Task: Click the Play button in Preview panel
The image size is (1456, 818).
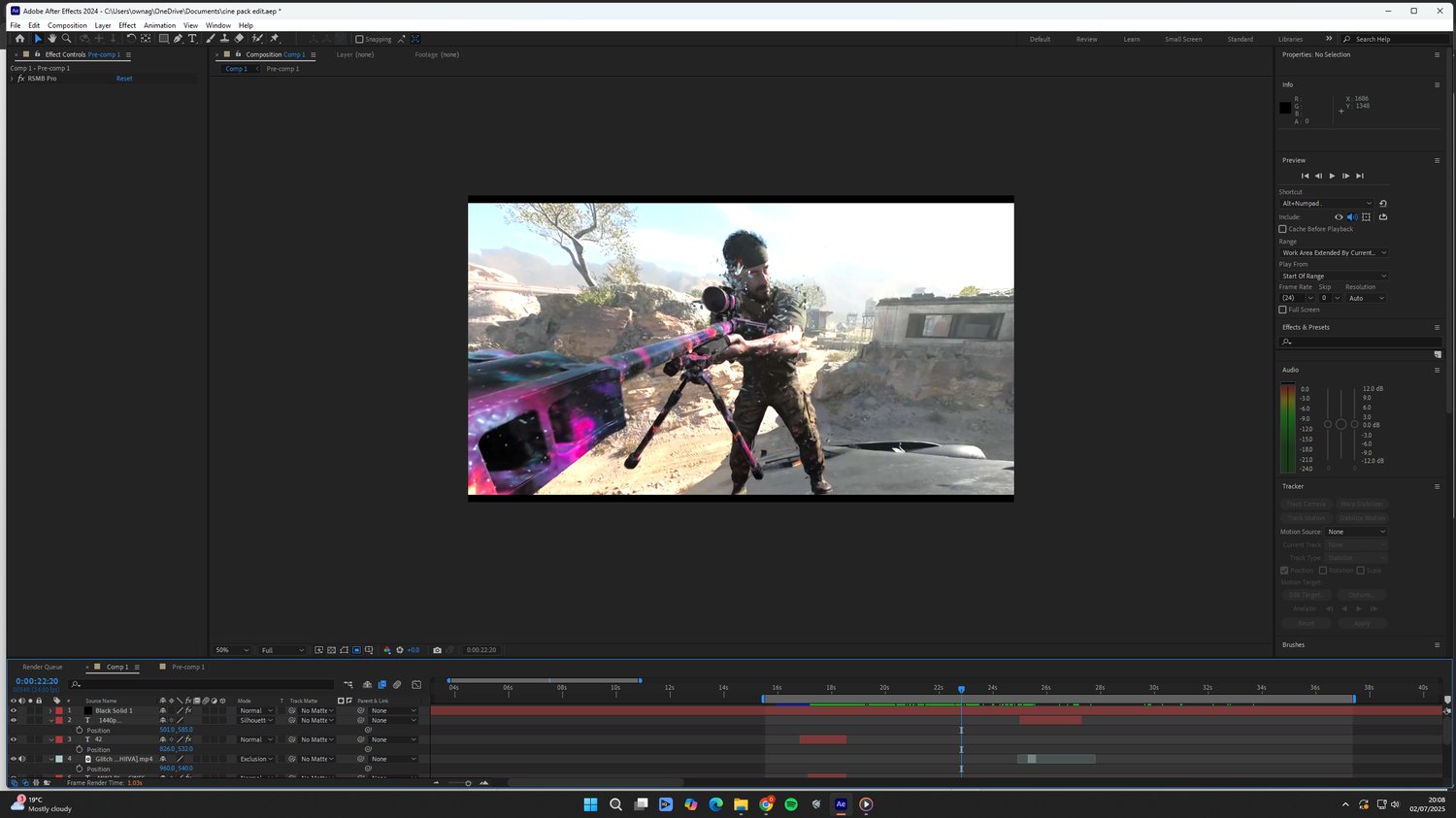Action: pos(1332,176)
